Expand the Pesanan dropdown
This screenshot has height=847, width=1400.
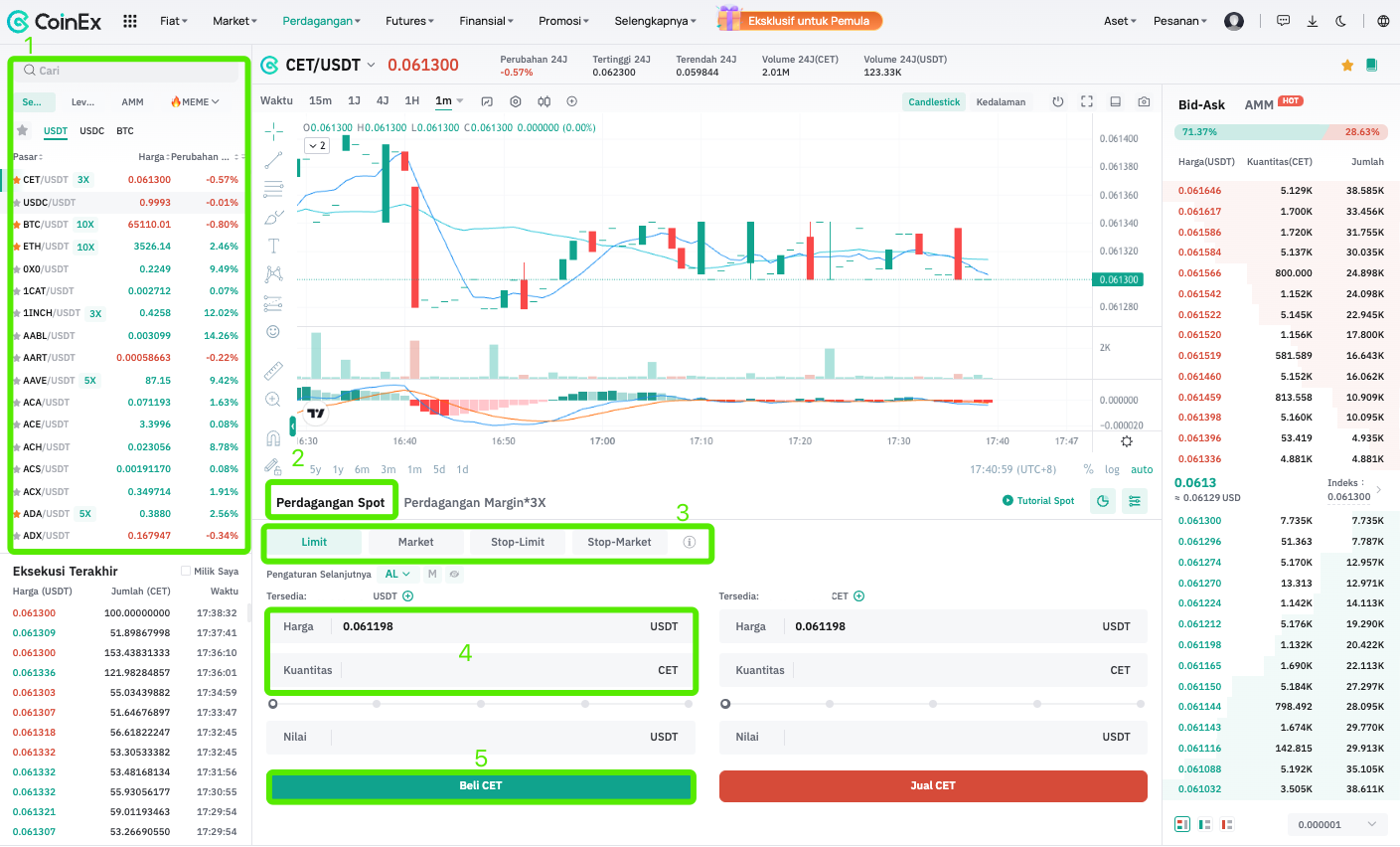tap(1180, 21)
